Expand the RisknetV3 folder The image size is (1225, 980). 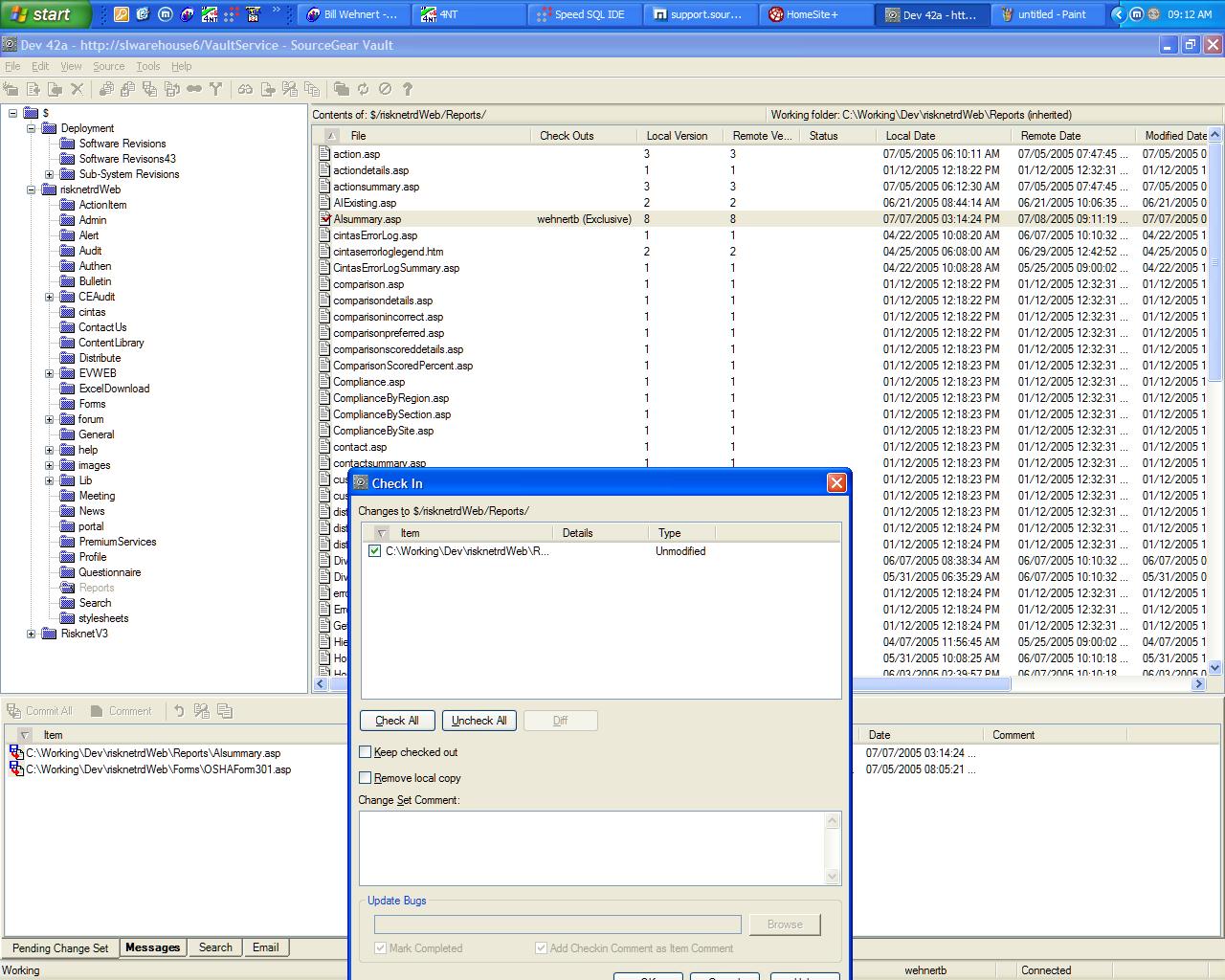pyautogui.click(x=31, y=634)
